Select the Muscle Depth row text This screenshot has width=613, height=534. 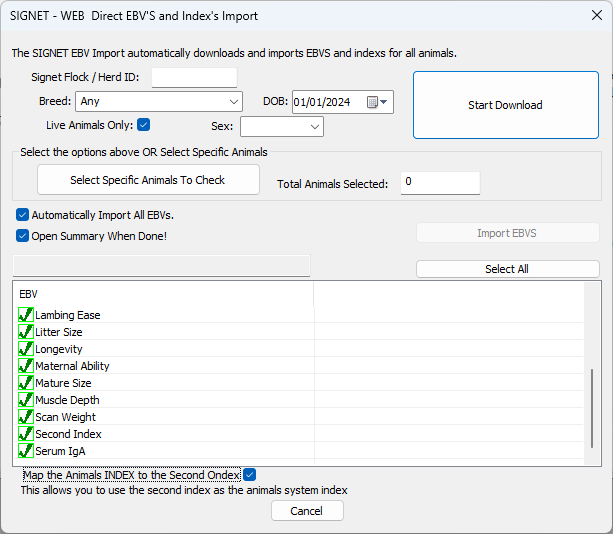pos(67,400)
